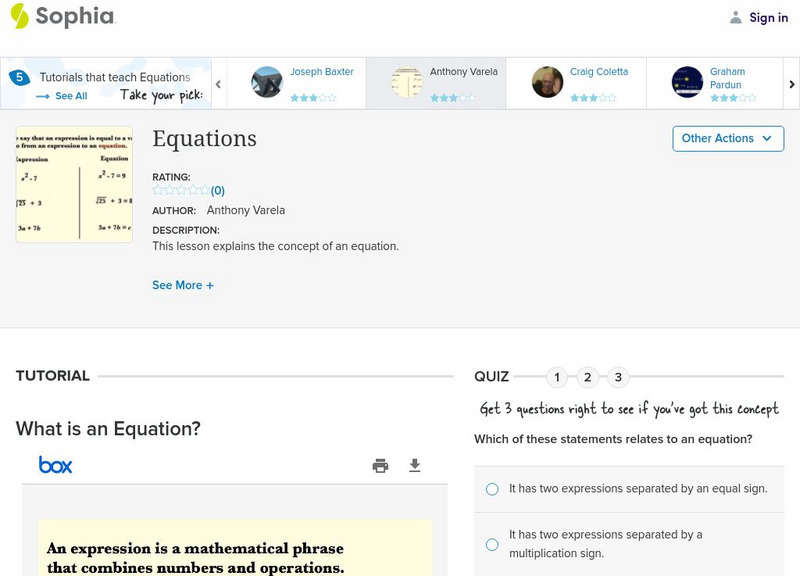The width and height of the screenshot is (800, 576).
Task: Click the Sign in link
Action: [x=768, y=17]
